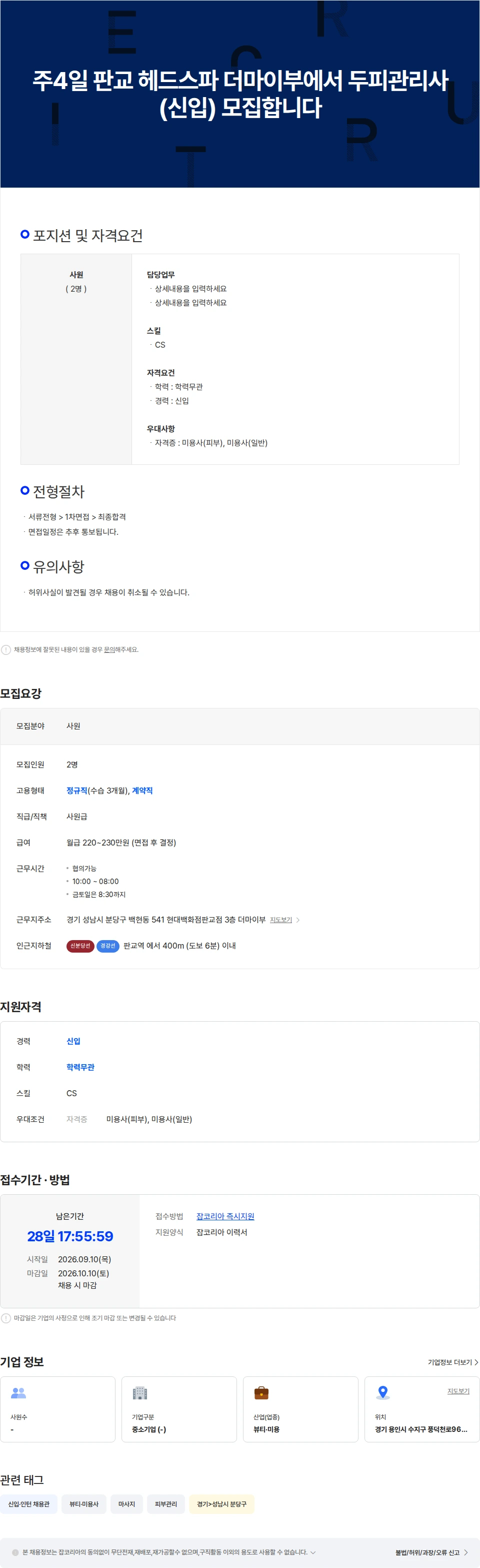This screenshot has width=480, height=1568.
Task: Click the 신입 experience link
Action: pos(73,1041)
